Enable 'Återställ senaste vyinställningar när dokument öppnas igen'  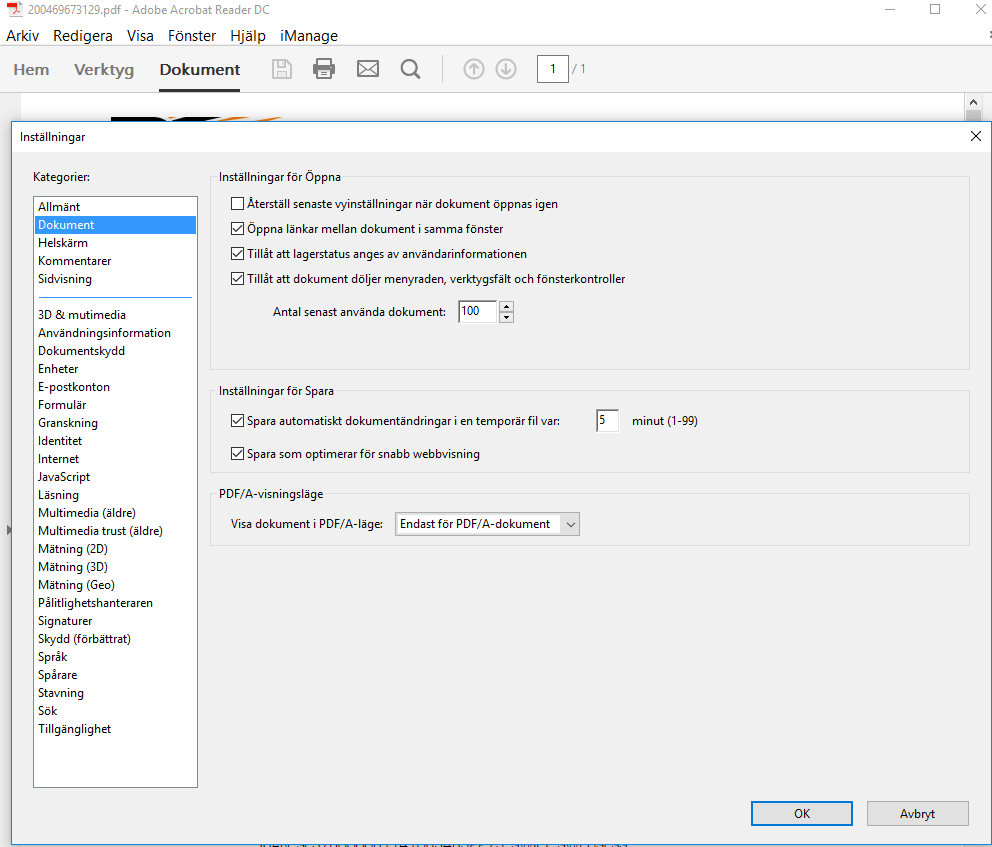click(x=237, y=203)
